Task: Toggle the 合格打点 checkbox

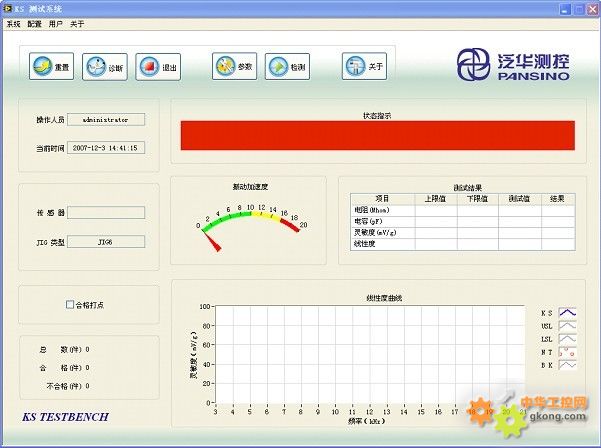Action: (70, 304)
